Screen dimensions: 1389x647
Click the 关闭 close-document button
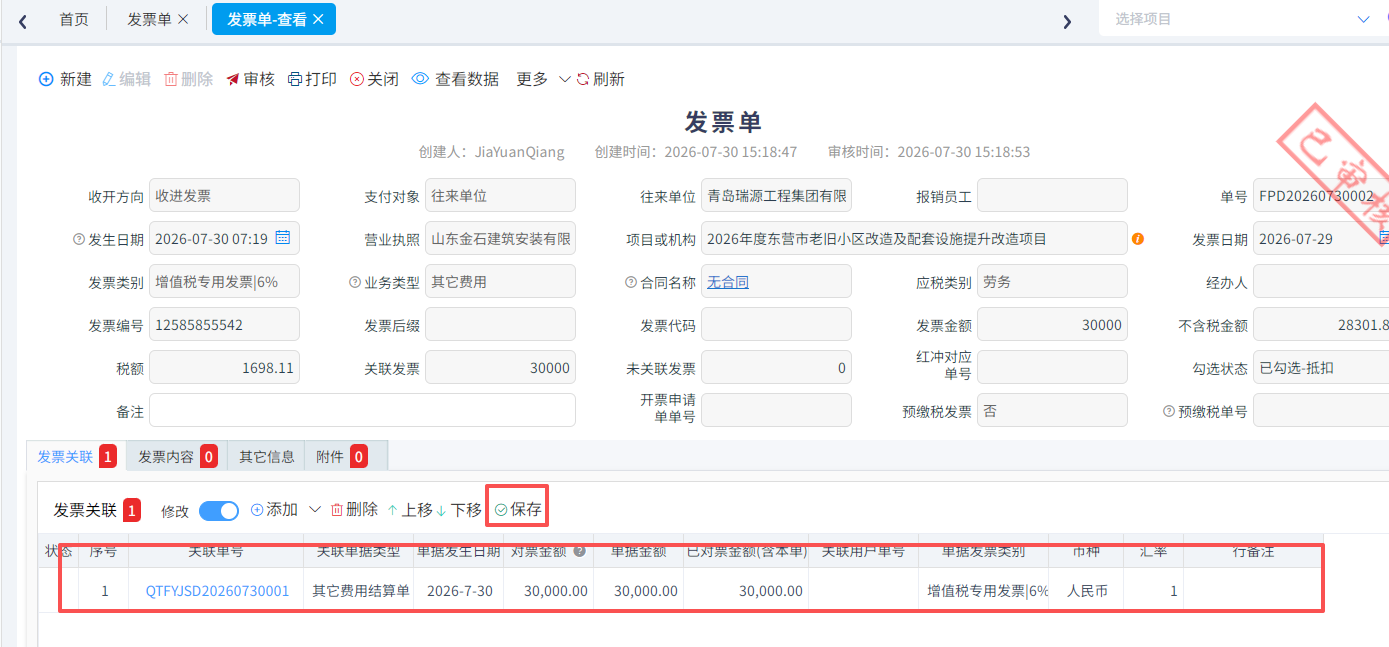[374, 79]
